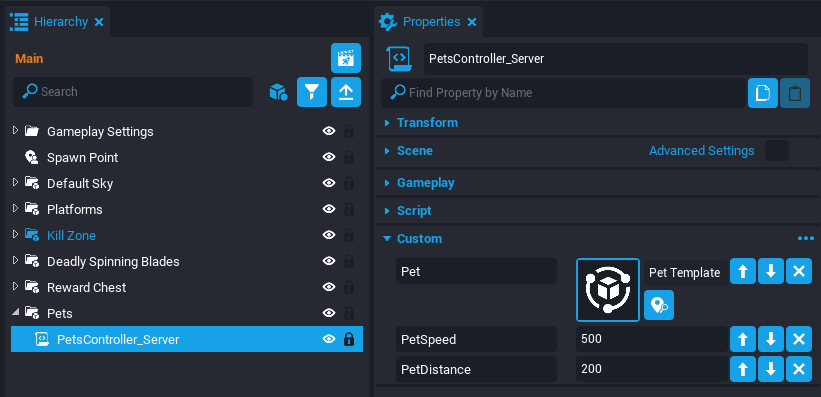Move the PetDistance property up
The height and width of the screenshot is (397, 821).
[x=742, y=369]
